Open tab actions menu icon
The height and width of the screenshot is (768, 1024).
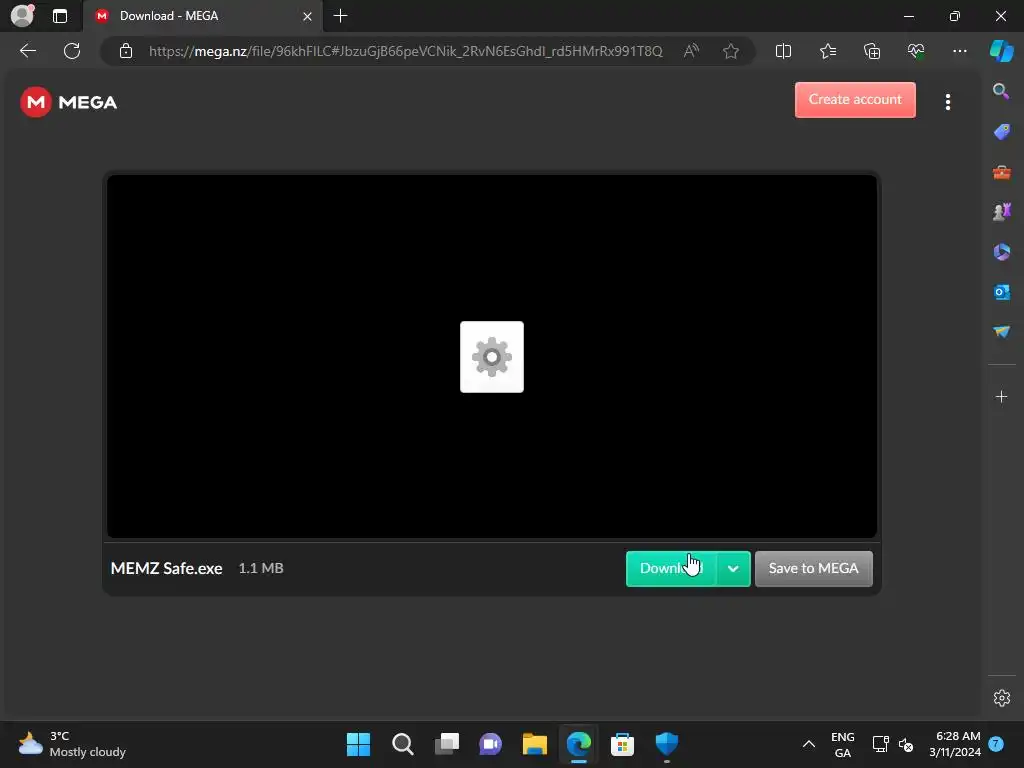tap(60, 16)
